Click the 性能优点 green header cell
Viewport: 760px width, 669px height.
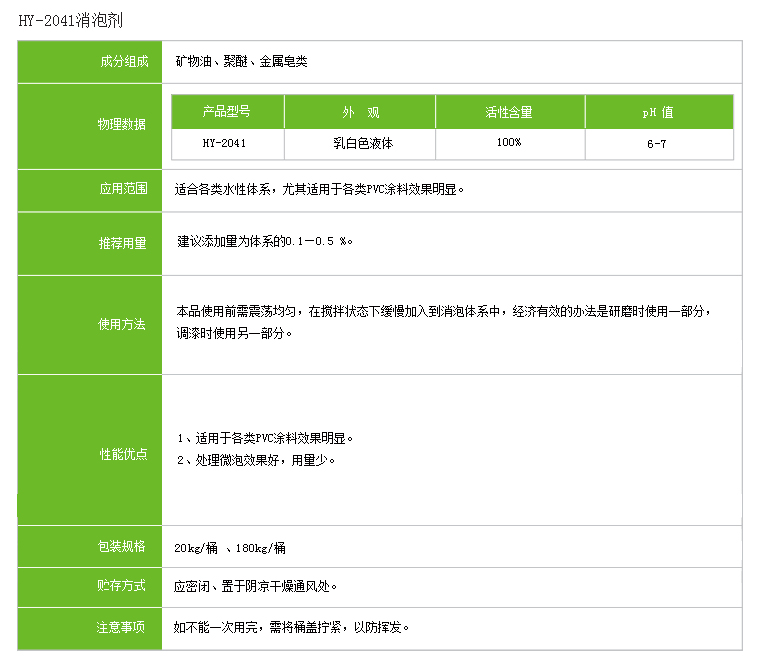(122, 454)
